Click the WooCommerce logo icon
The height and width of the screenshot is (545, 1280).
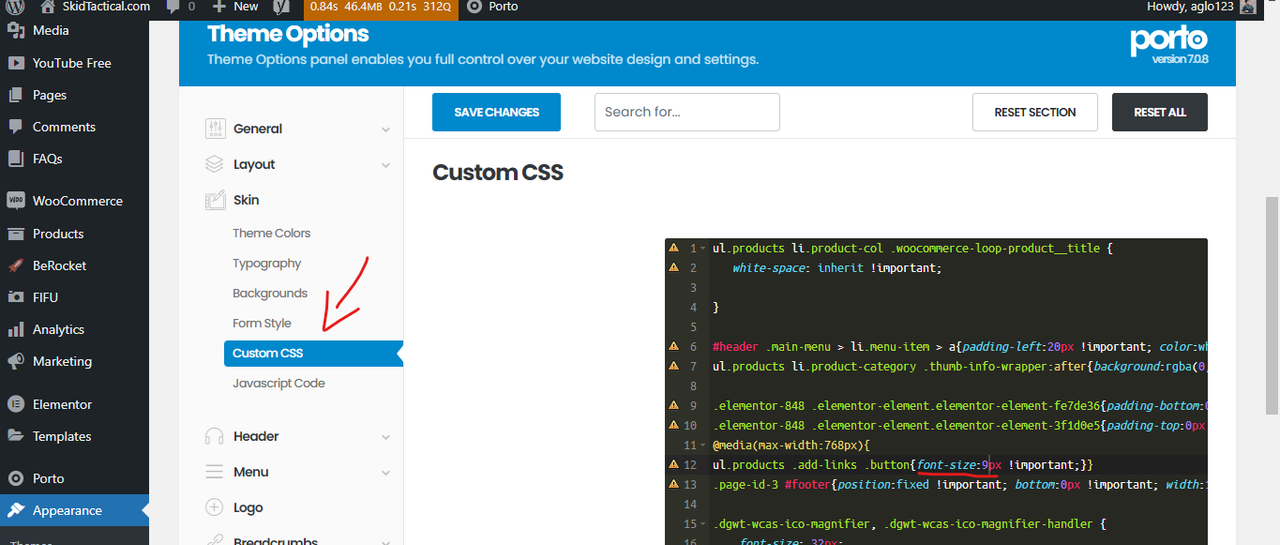(15, 201)
